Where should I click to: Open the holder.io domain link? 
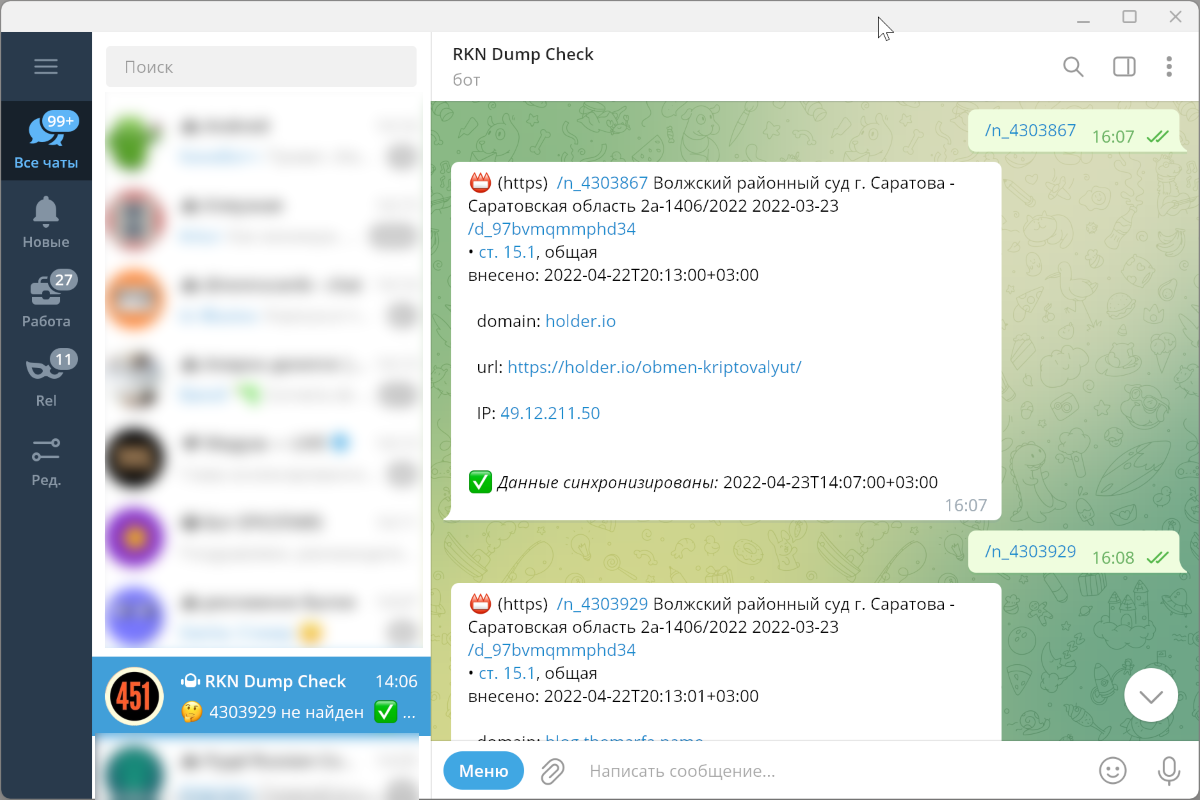click(x=580, y=321)
